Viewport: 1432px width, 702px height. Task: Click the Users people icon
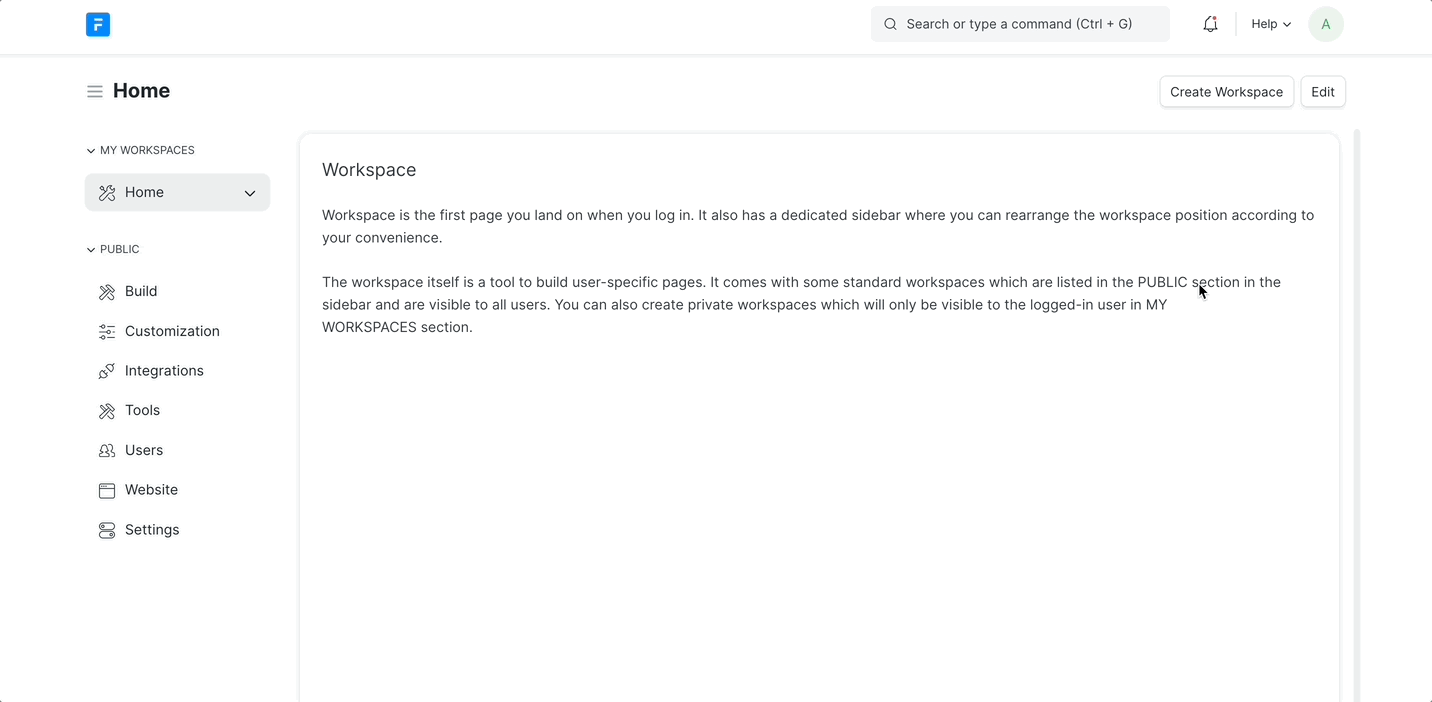[107, 451]
